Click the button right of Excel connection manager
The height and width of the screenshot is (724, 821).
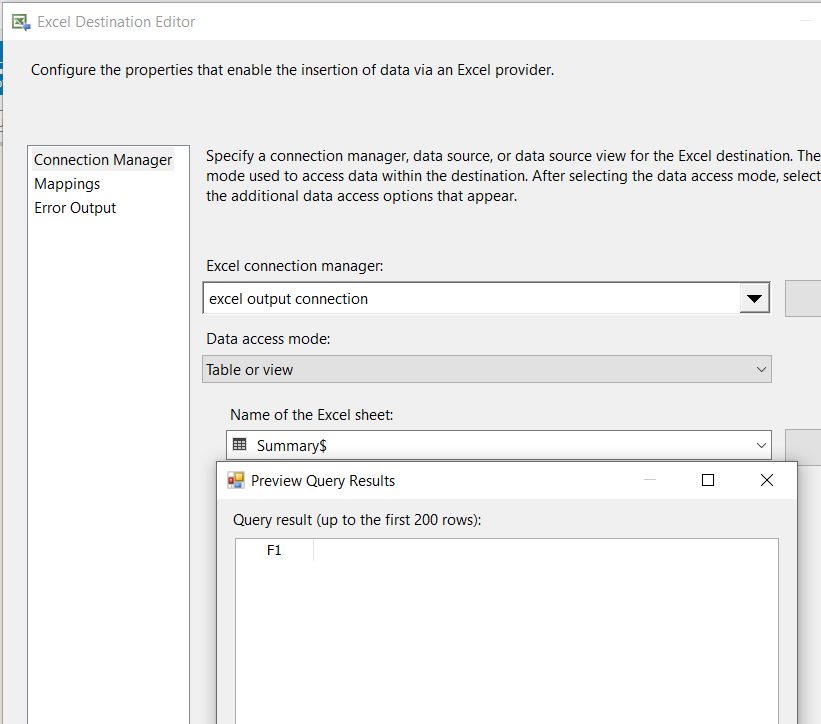805,299
